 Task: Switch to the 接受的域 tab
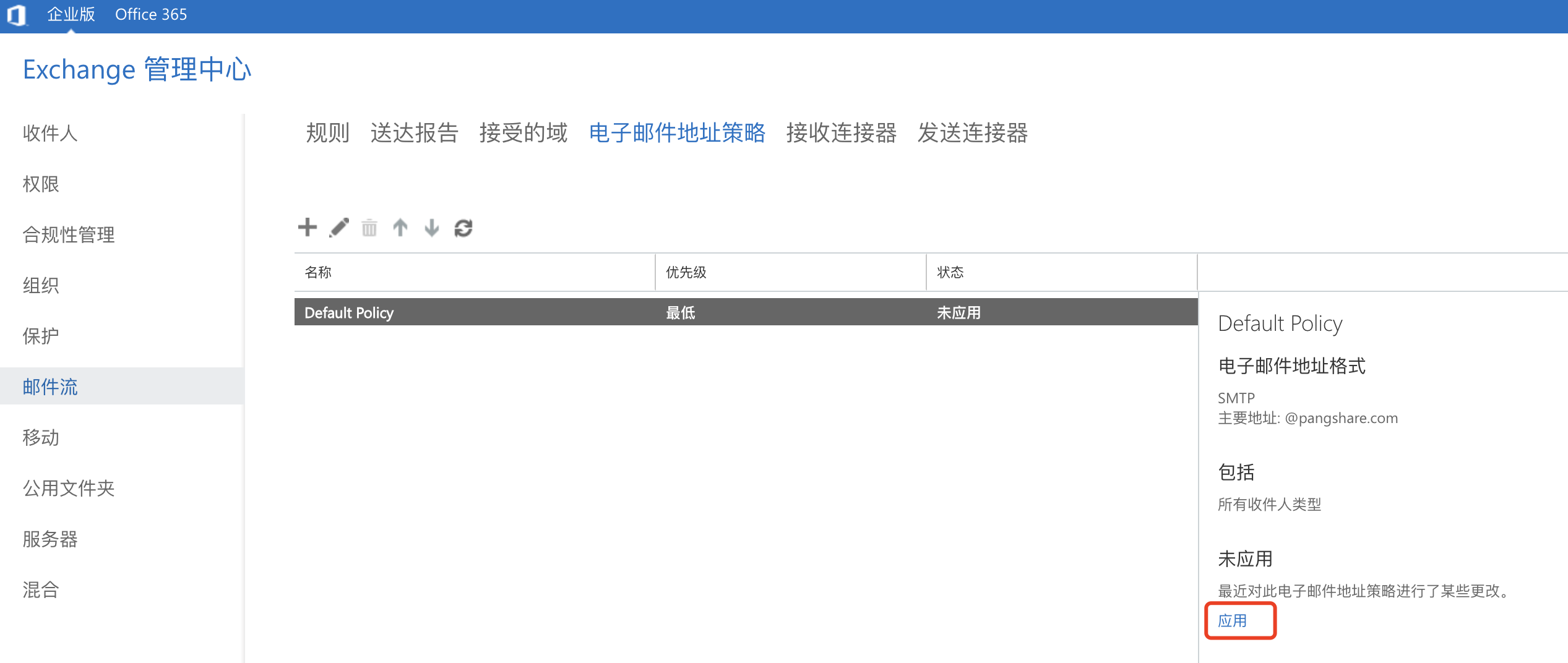pos(523,133)
